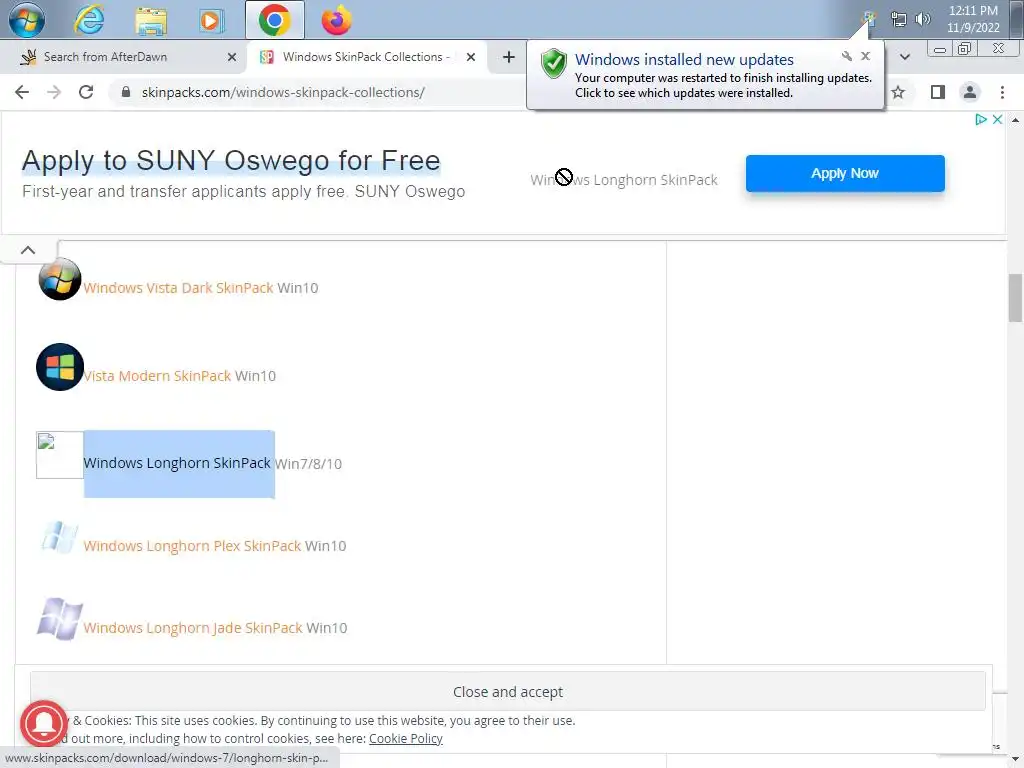Viewport: 1024px width, 768px height.
Task: Click the Longhorn Plex SkinPack flag thumbnail
Action: coord(59,537)
